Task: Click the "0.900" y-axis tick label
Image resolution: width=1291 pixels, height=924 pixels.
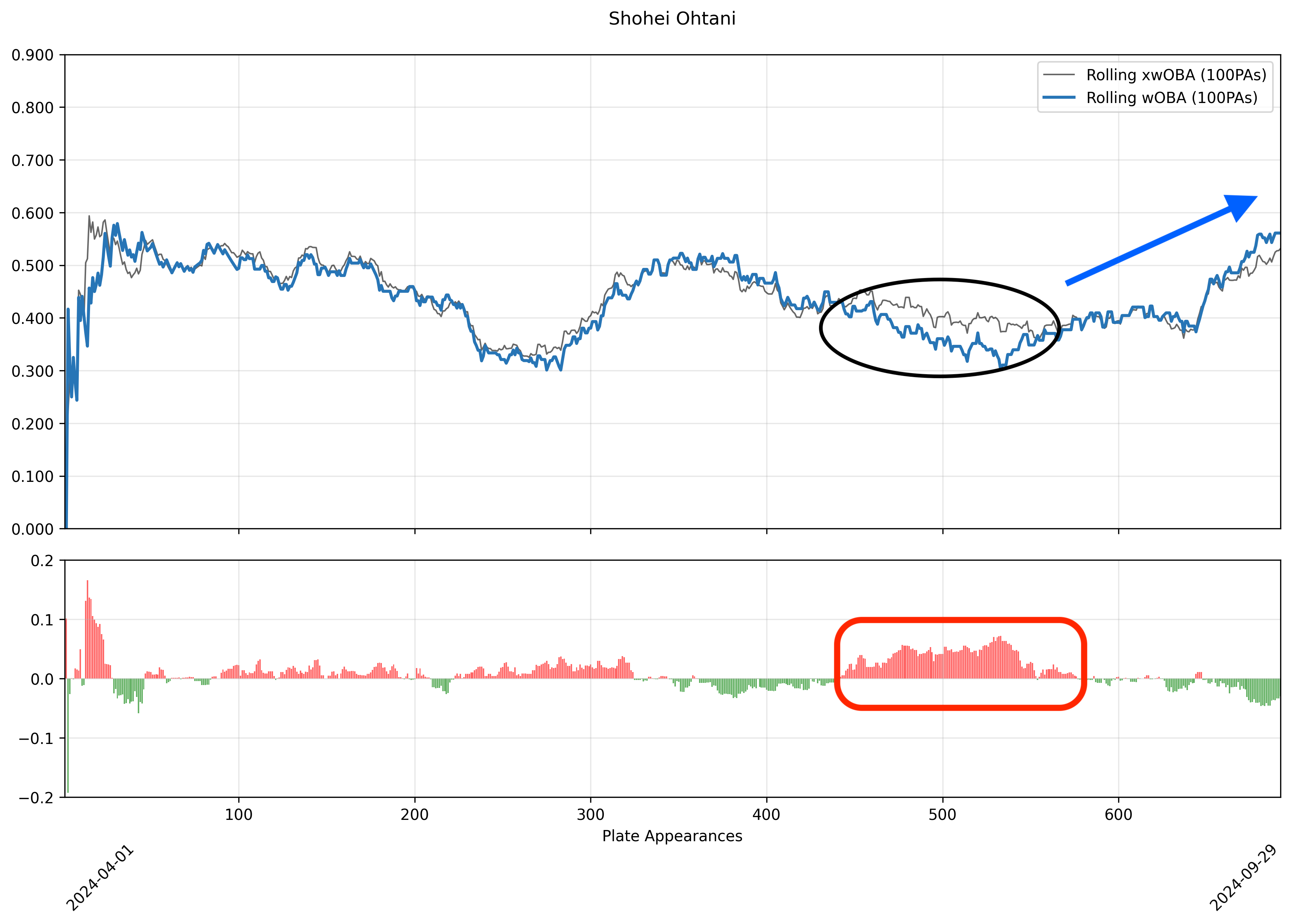Action: 33,55
